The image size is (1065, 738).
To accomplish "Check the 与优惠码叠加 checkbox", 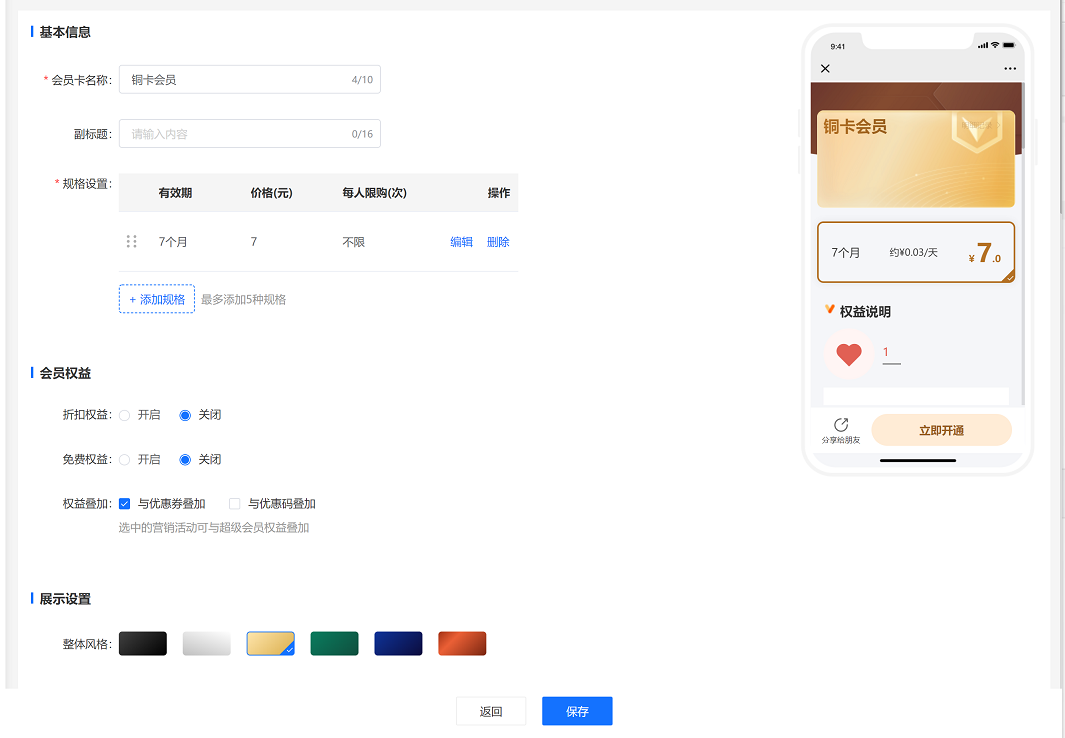I will (234, 504).
